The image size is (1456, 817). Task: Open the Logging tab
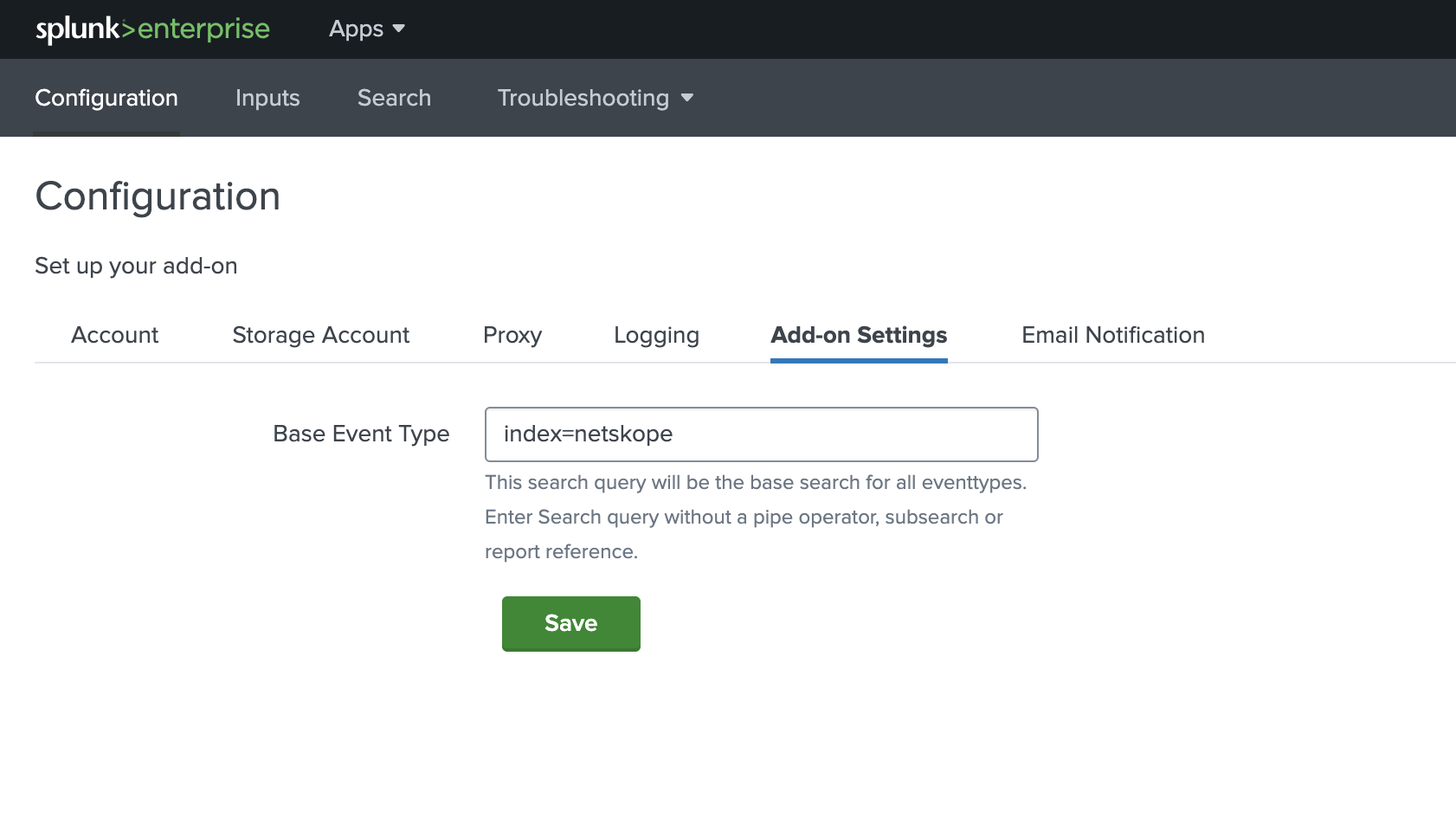coord(656,335)
